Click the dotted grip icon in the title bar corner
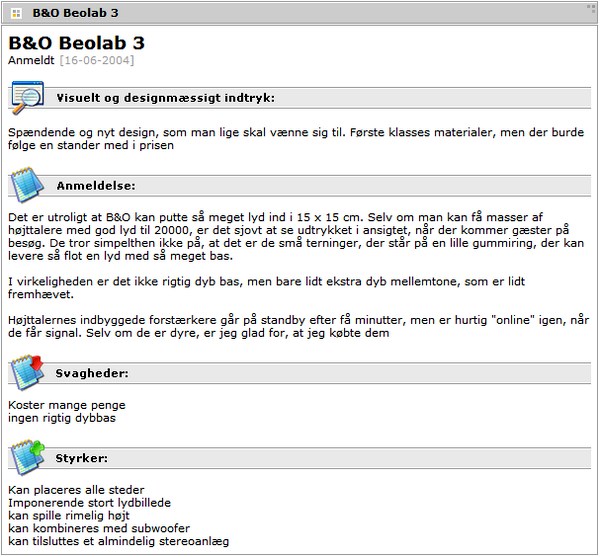 tap(591, 9)
